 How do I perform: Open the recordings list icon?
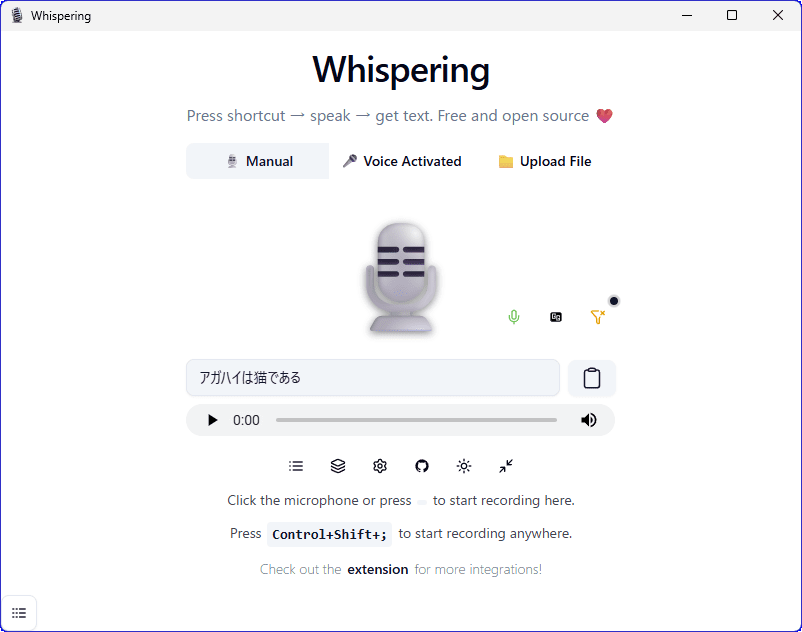tap(296, 466)
